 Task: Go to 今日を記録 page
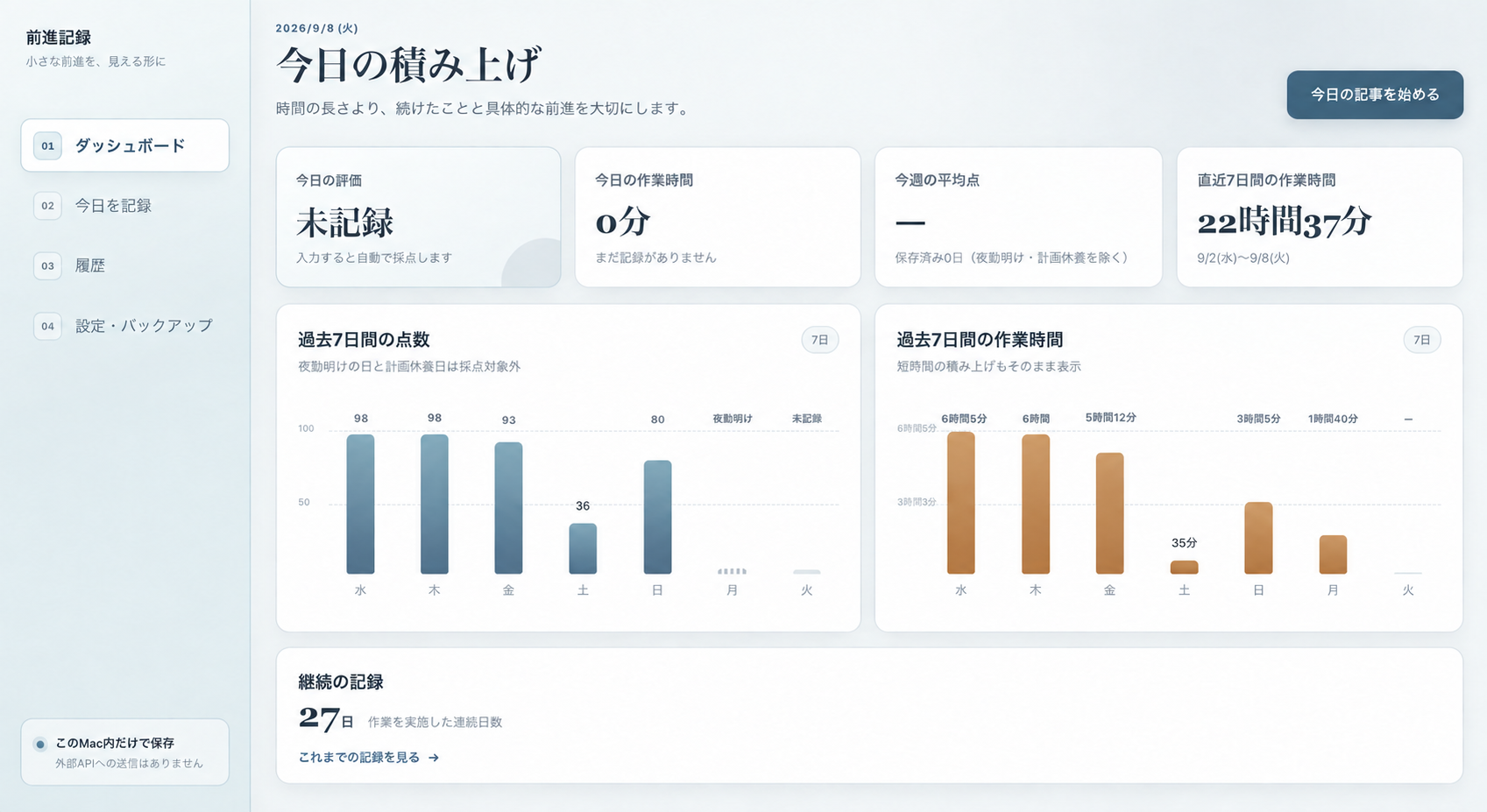(125, 206)
